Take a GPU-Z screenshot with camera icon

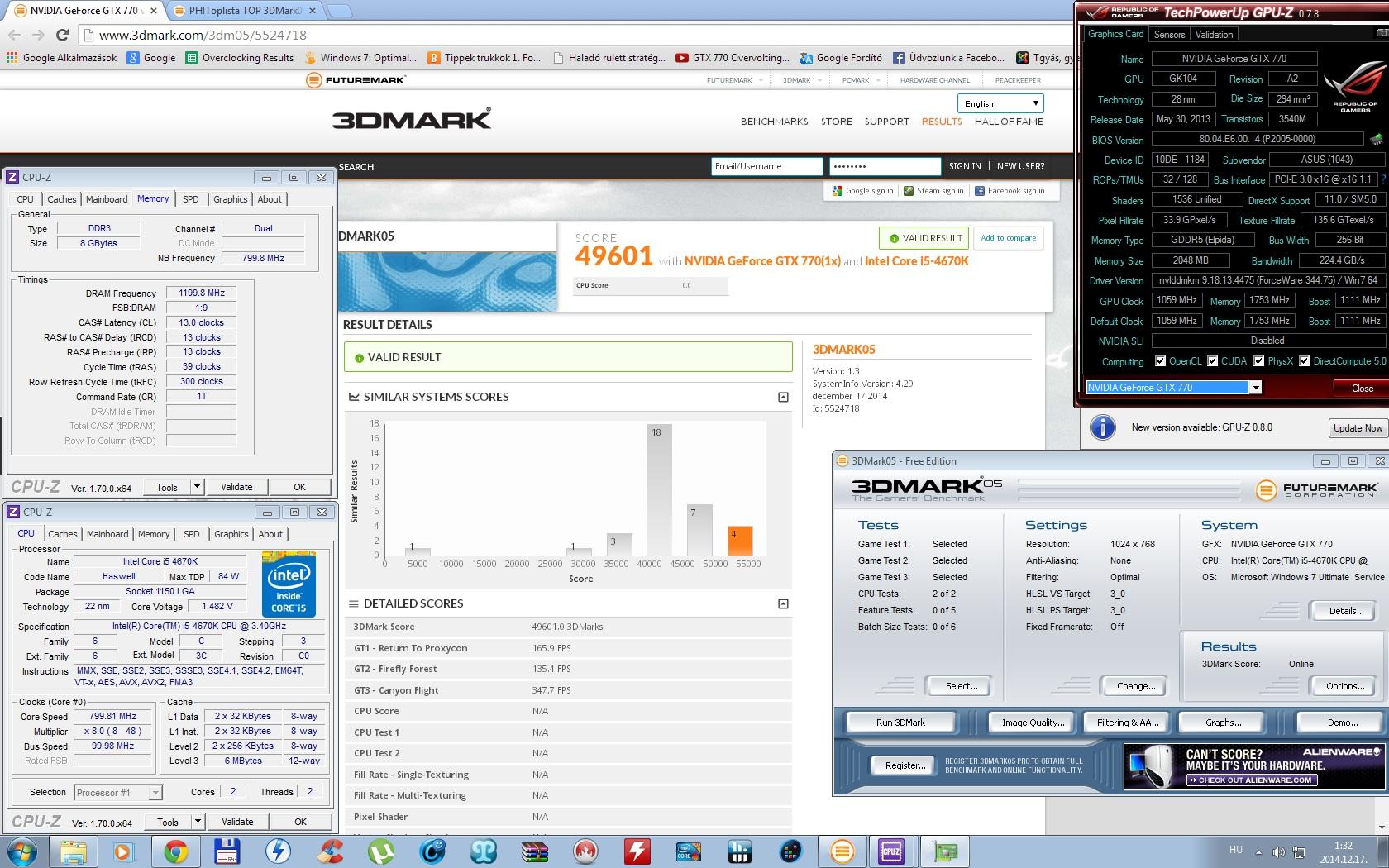[1382, 34]
